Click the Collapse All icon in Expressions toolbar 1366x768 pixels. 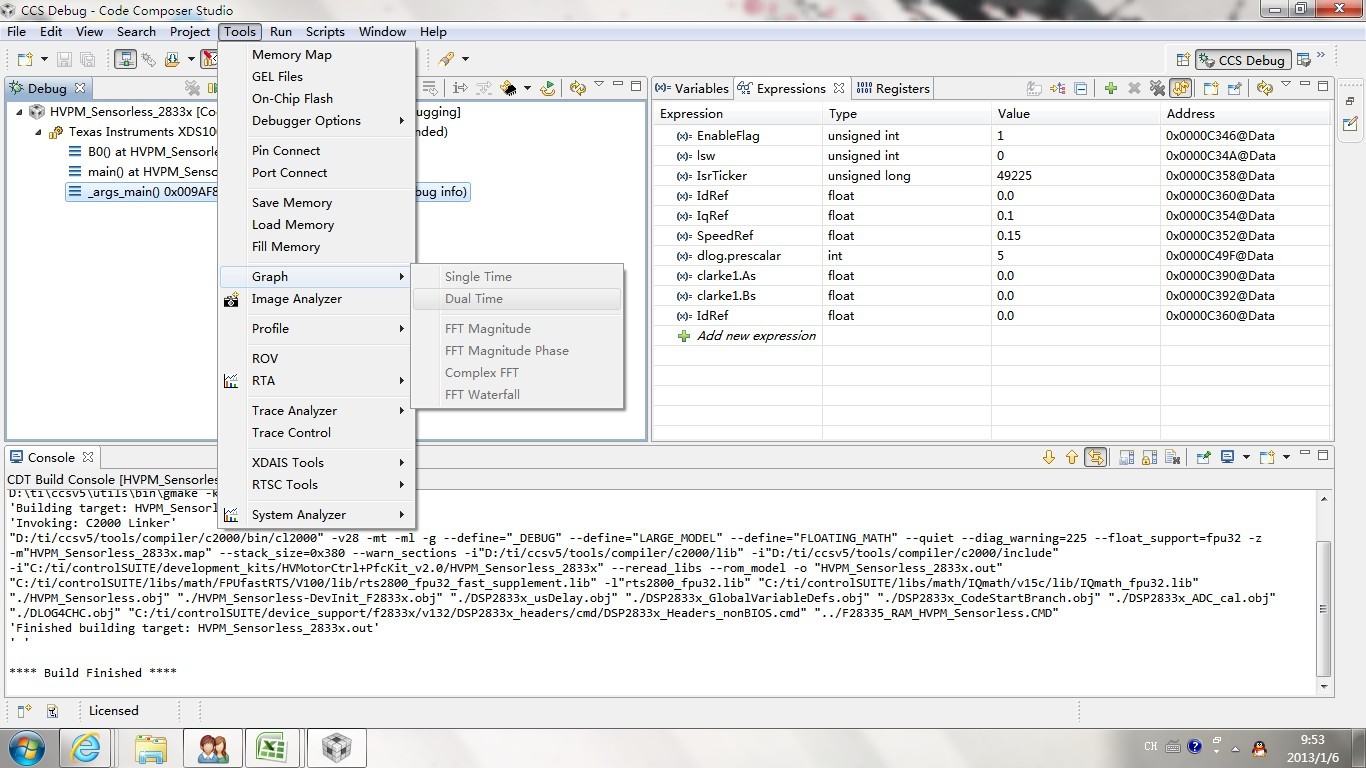tap(1081, 88)
